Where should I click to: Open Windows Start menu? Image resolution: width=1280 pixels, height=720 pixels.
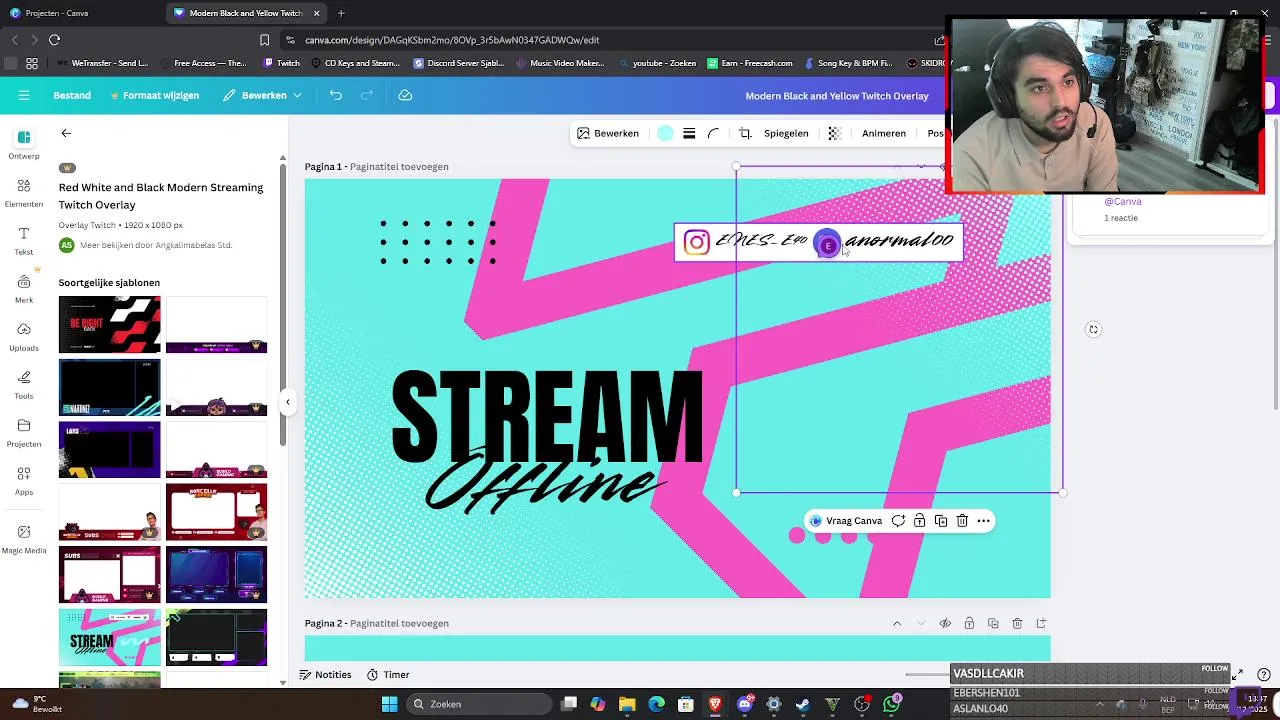click(390, 704)
